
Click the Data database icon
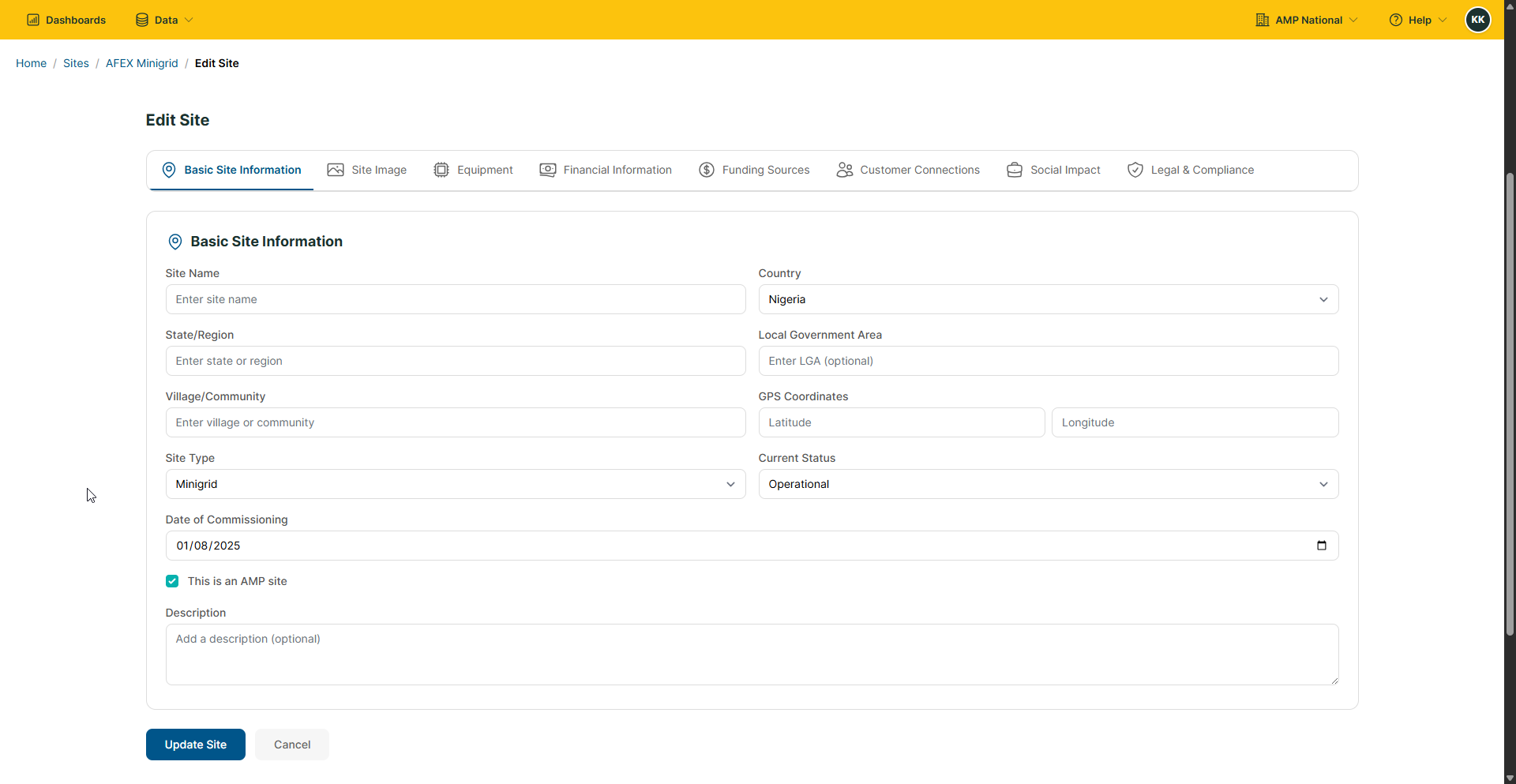(142, 20)
